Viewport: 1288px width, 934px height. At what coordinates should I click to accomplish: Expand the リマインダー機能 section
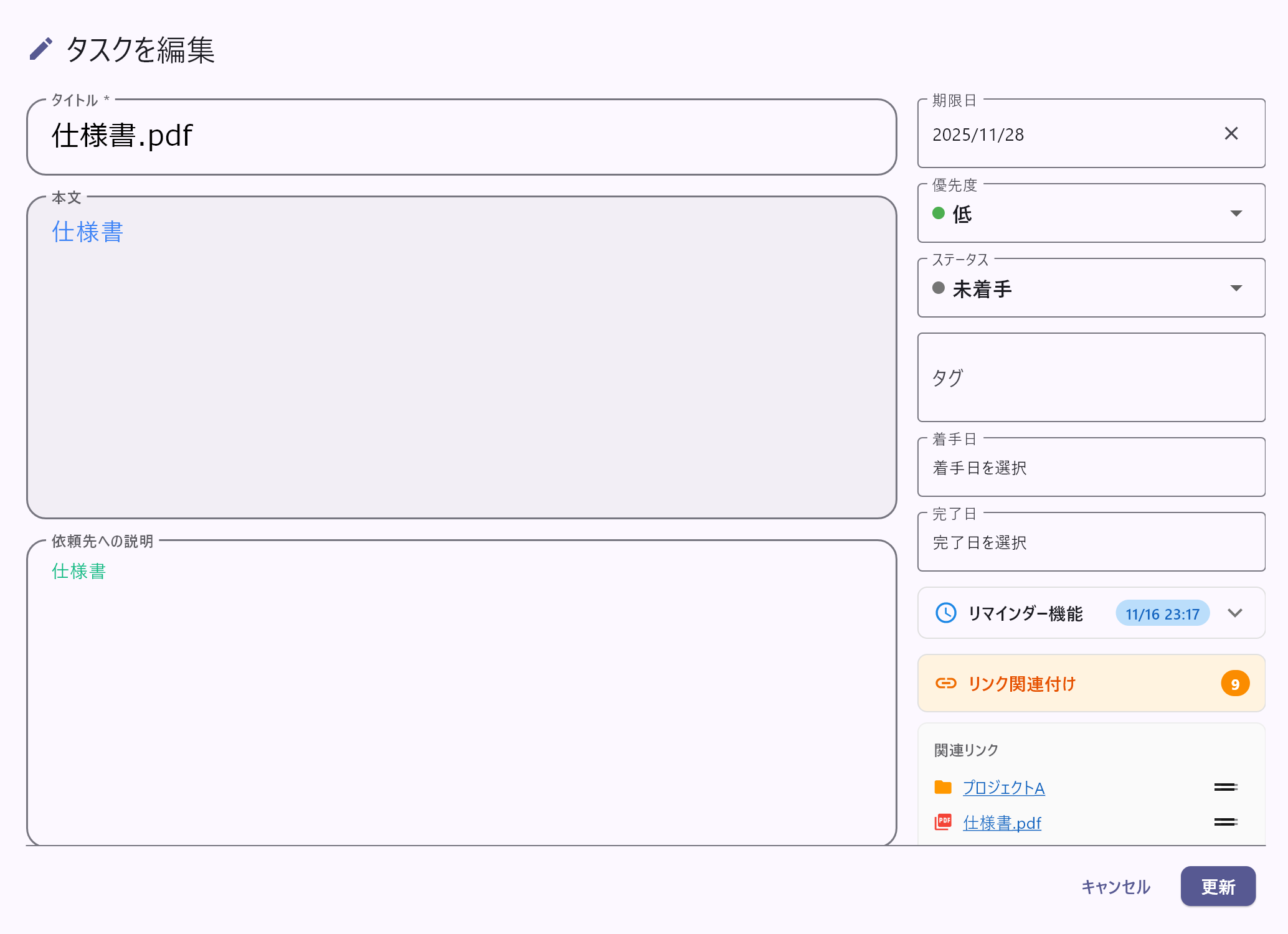coord(1235,613)
